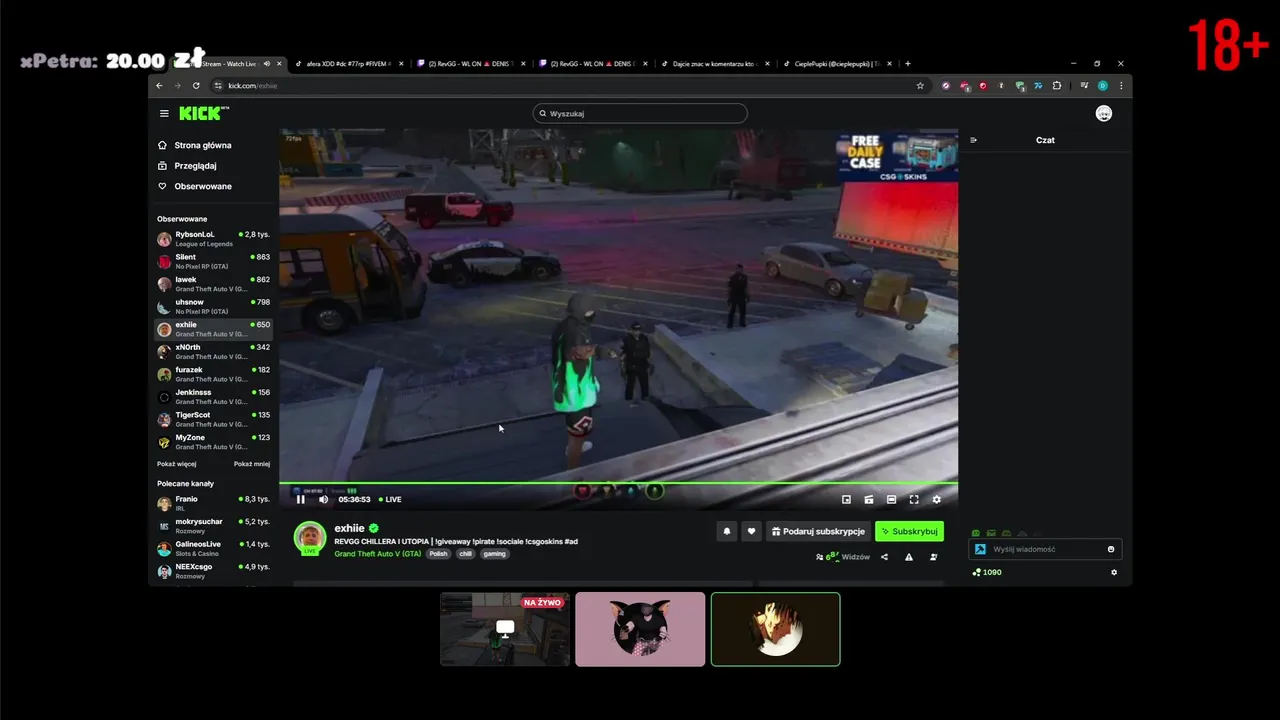Open recommended channel mokrysuchar
The image size is (1280, 720).
tap(213, 526)
